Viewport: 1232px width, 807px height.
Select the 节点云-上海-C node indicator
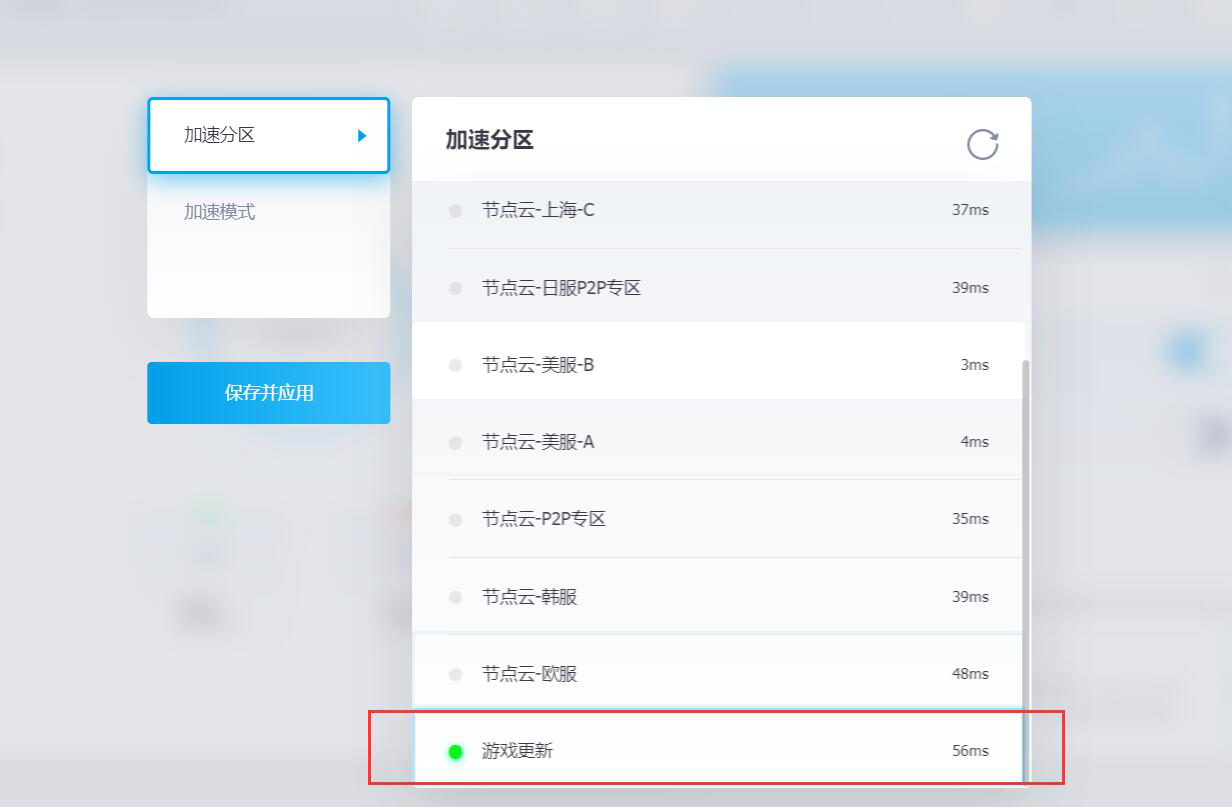[x=455, y=210]
